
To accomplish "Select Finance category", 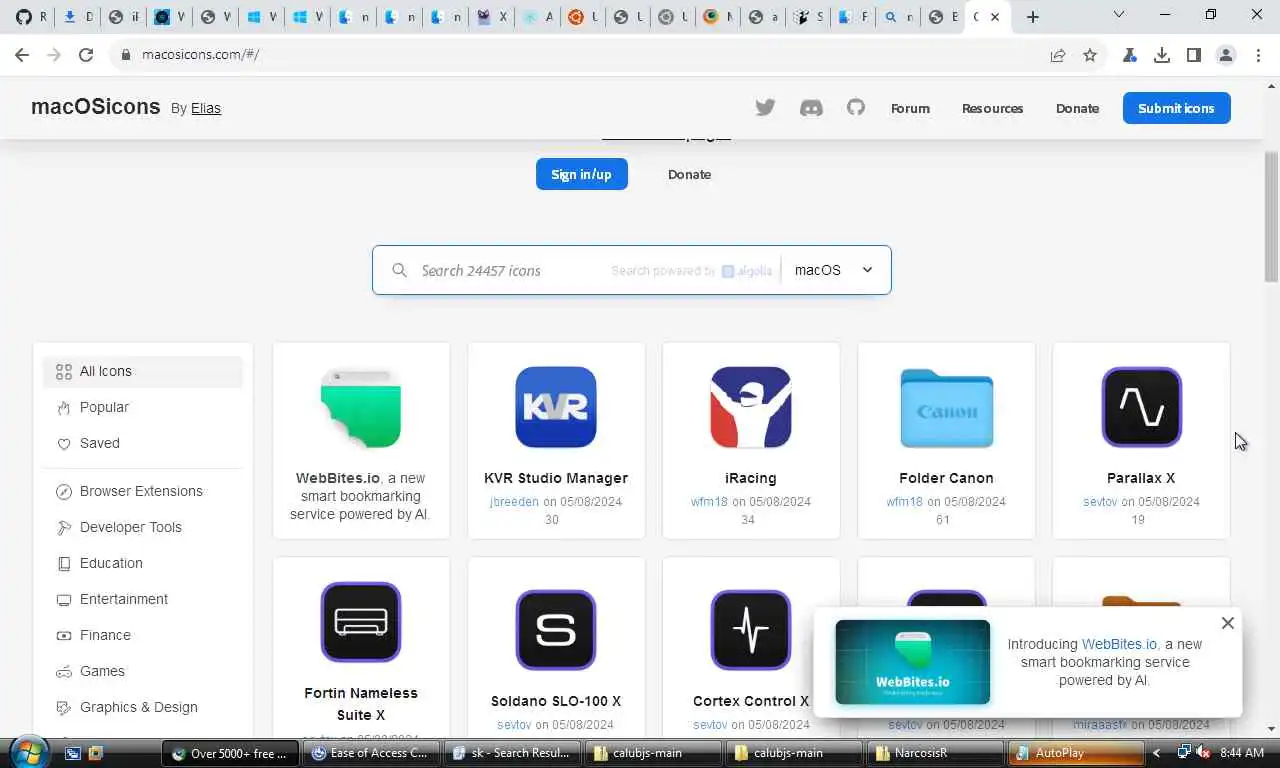I will tap(143, 635).
